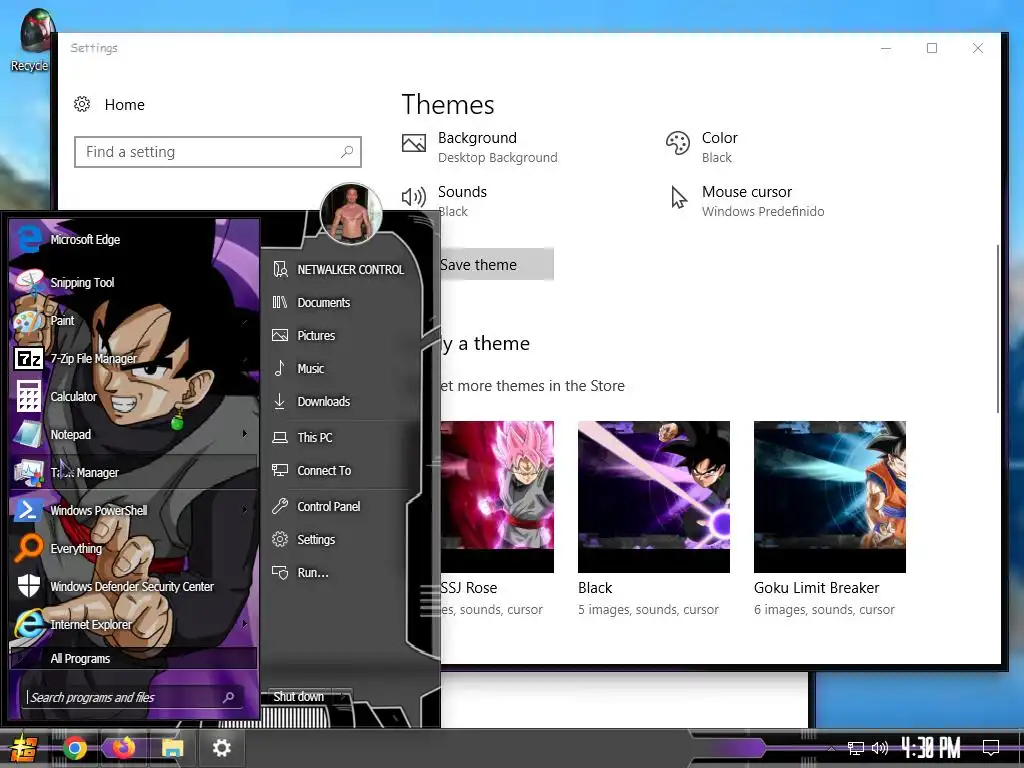Click the Save theme button

click(496, 264)
